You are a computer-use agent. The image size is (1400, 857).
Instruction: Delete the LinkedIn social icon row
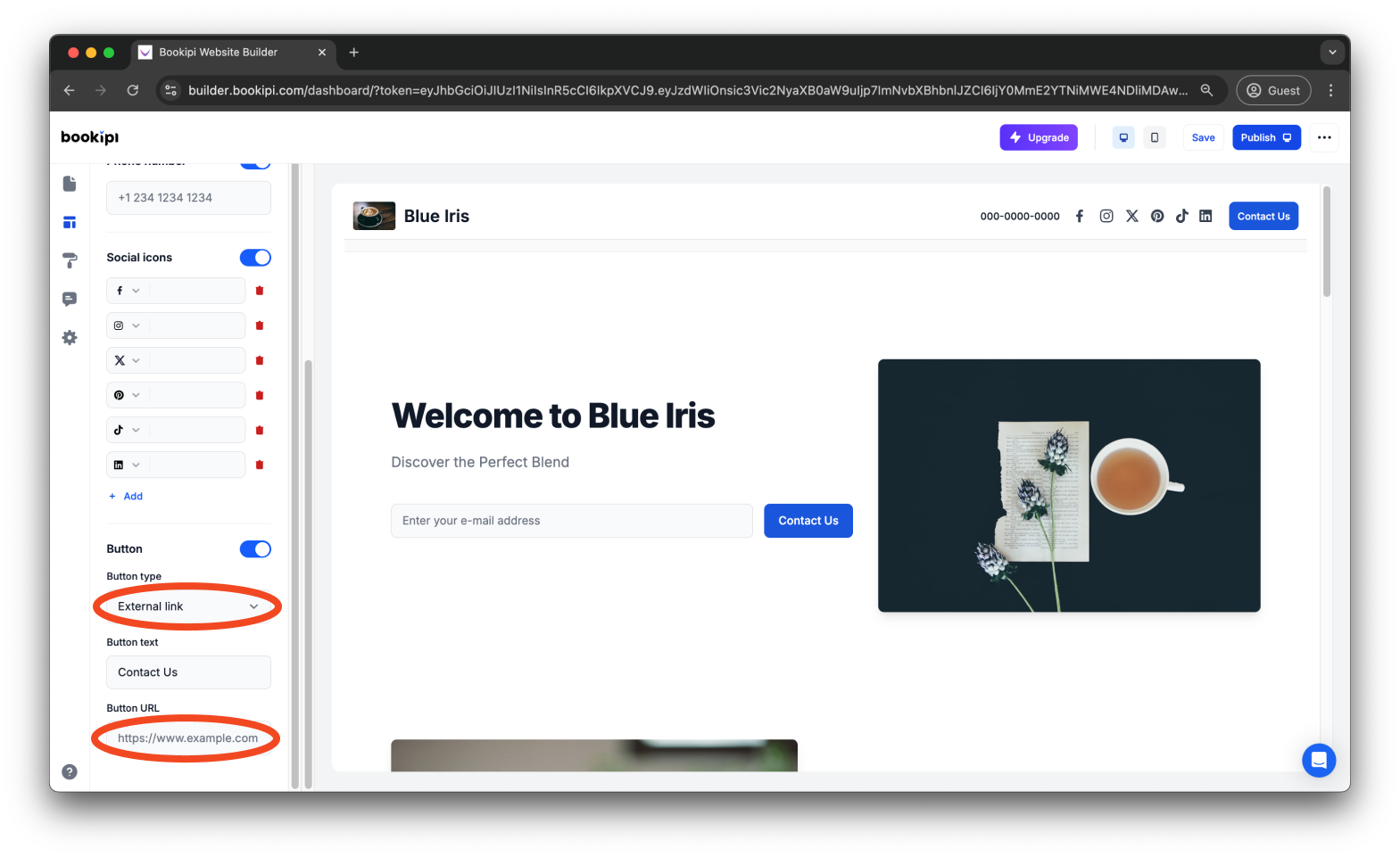click(260, 465)
